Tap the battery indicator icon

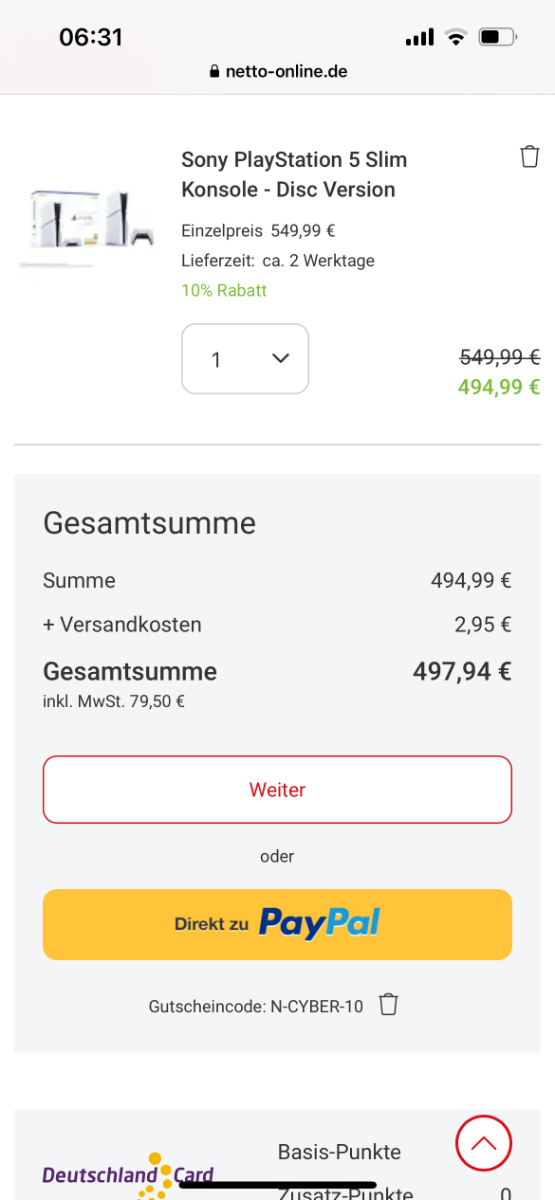[x=498, y=38]
